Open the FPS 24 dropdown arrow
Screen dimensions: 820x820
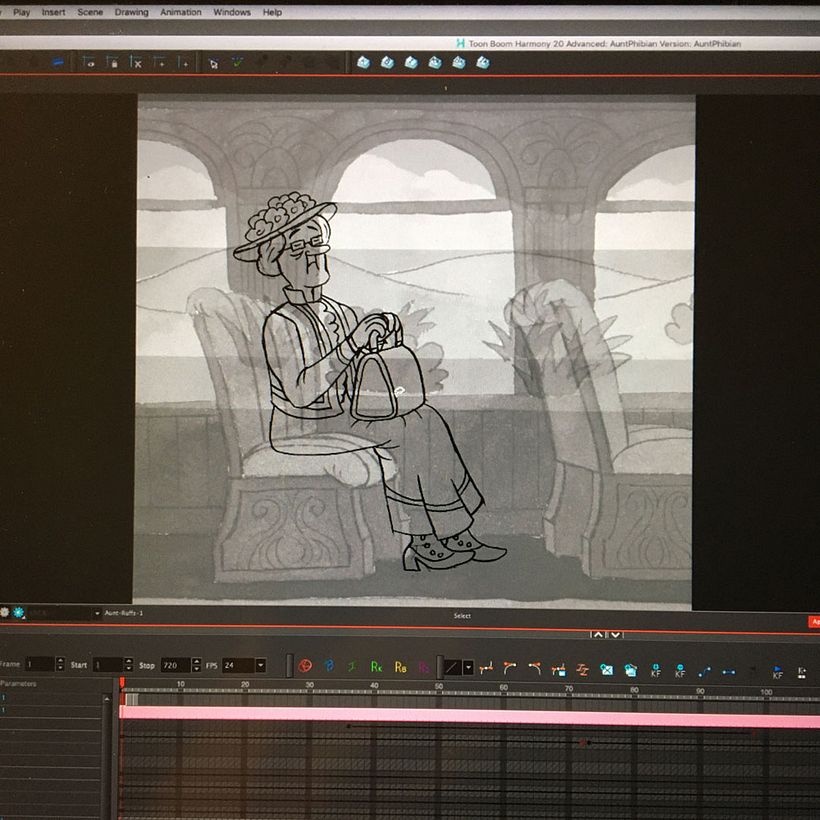pos(260,665)
